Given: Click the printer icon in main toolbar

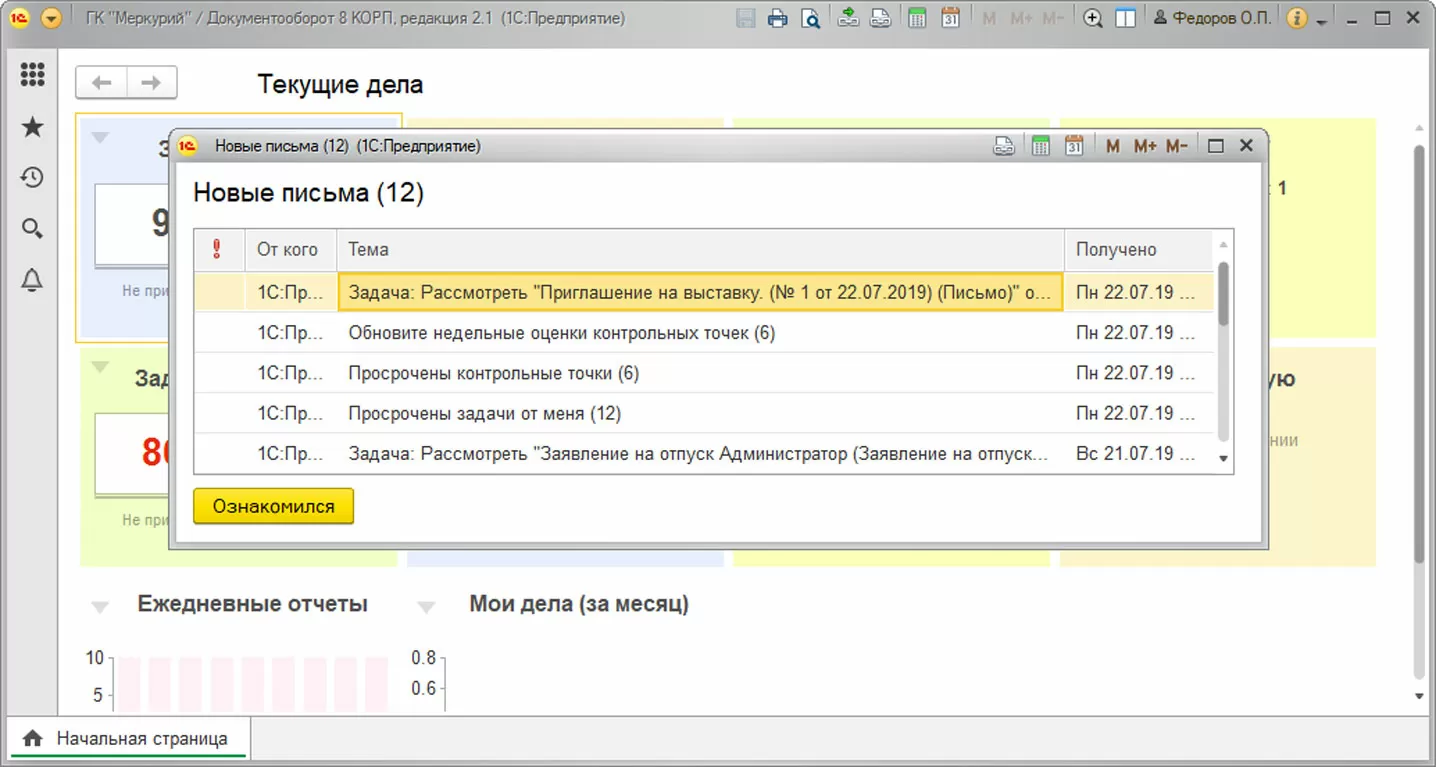Looking at the screenshot, I should tap(778, 18).
